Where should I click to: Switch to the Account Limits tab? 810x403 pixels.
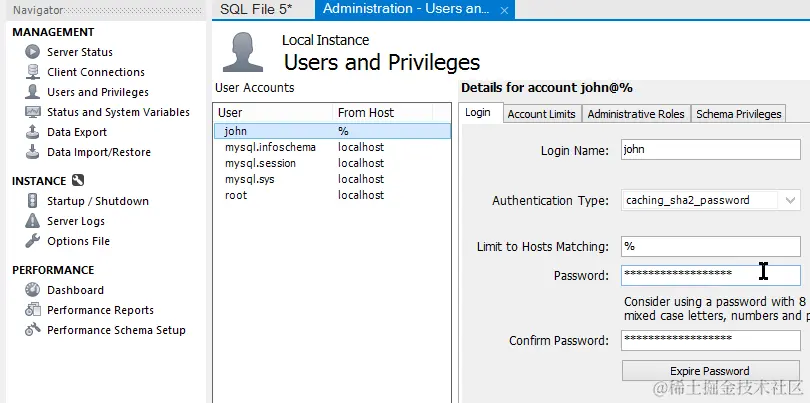541,114
